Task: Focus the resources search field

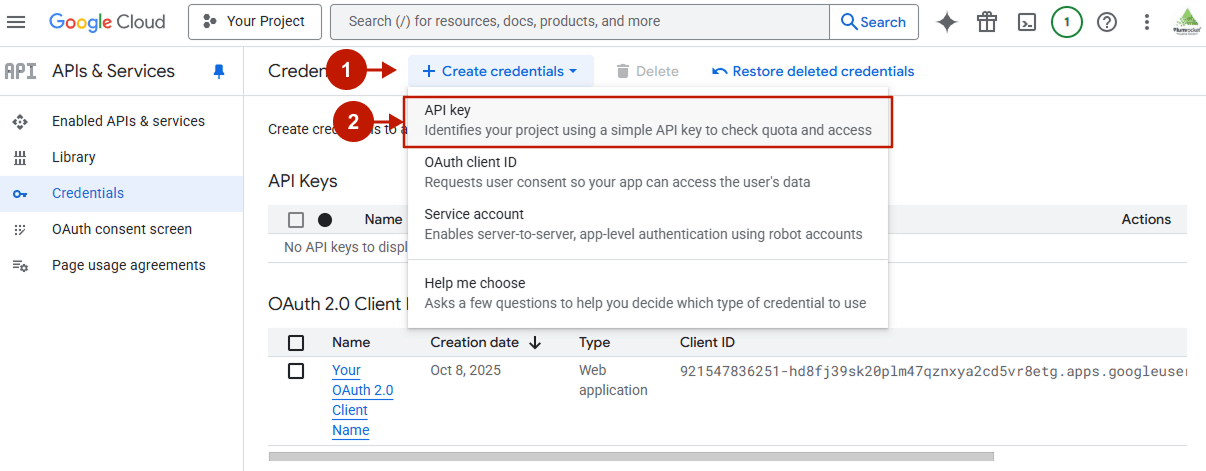Action: (x=580, y=22)
